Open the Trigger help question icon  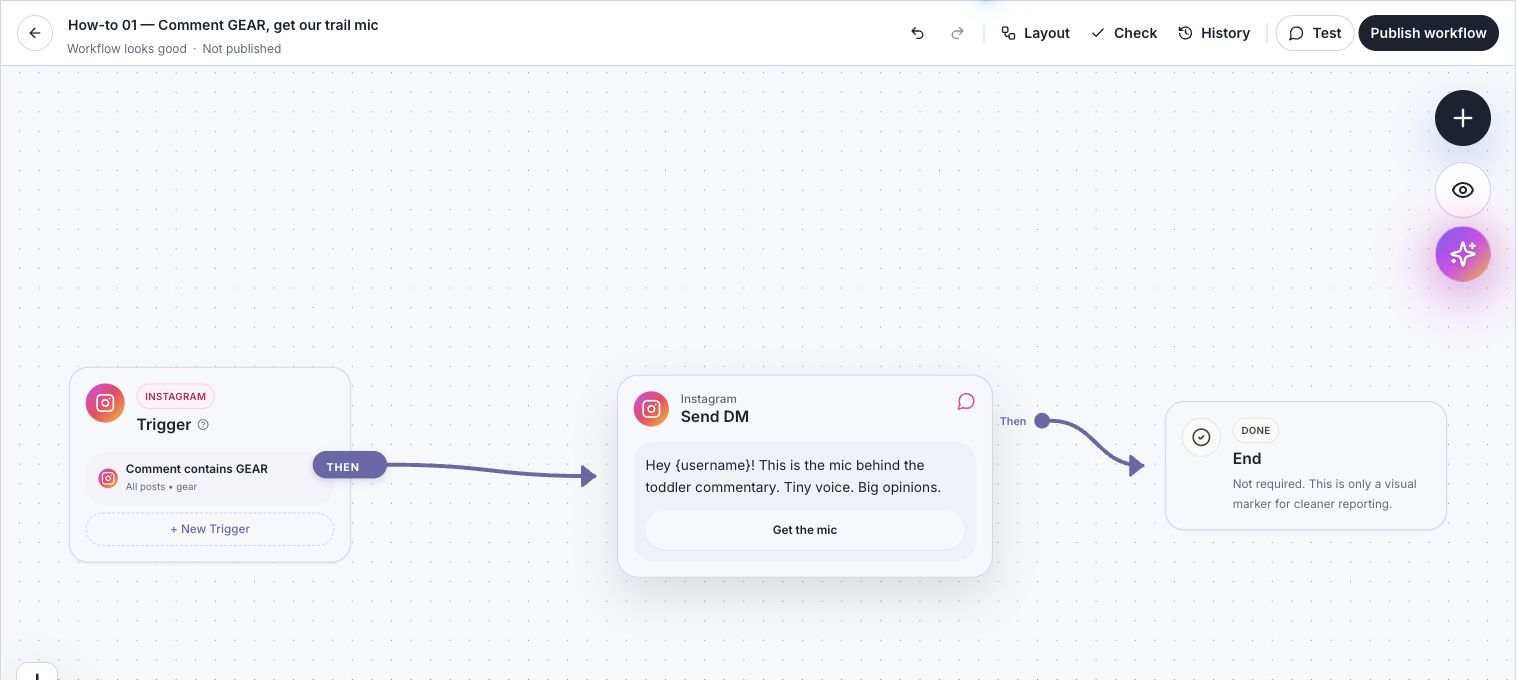coord(204,425)
